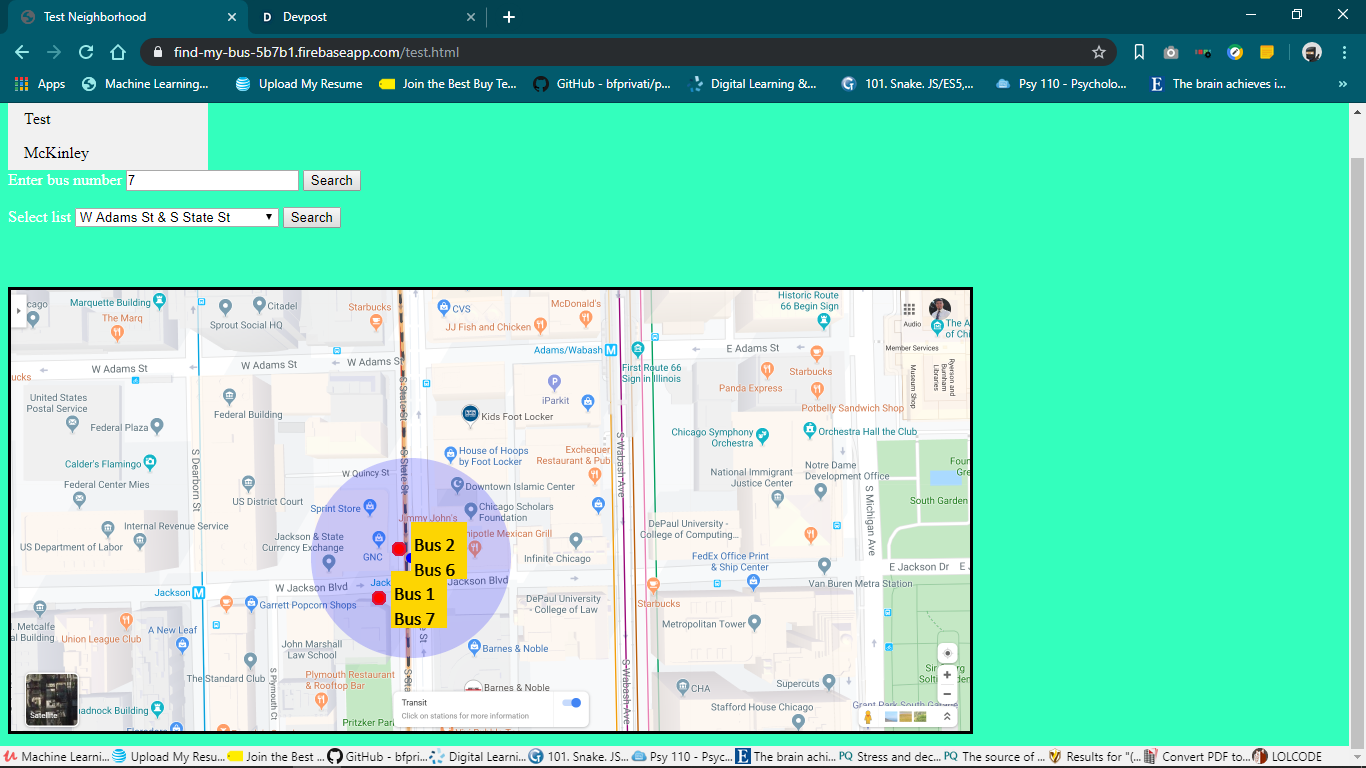This screenshot has width=1366, height=768.
Task: Open Digital Learning bookmark
Action: 753,84
